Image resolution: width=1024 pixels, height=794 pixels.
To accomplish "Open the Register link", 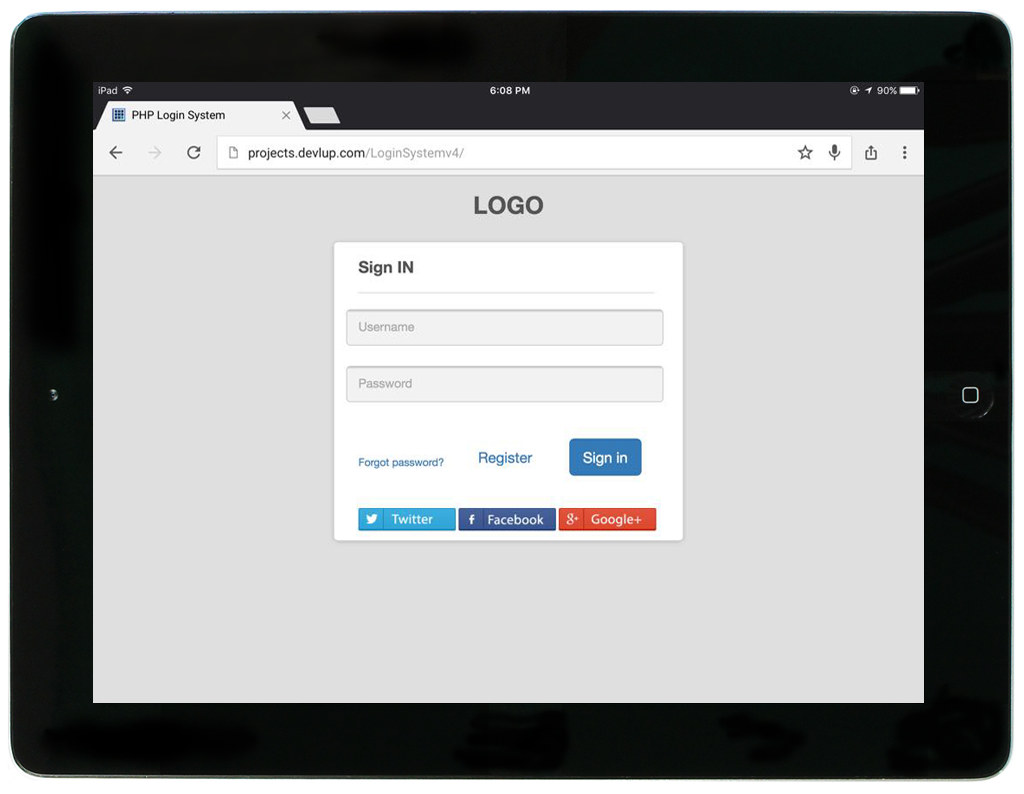I will [505, 458].
